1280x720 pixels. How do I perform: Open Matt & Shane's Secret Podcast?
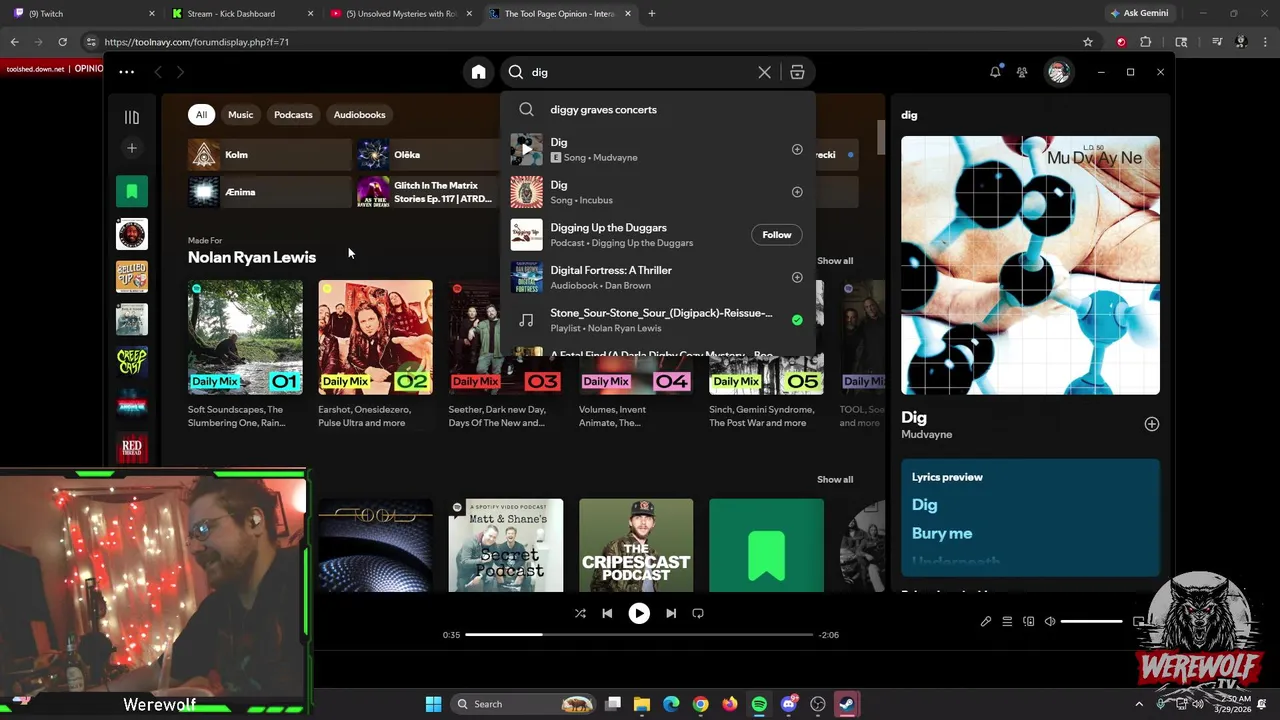point(506,545)
